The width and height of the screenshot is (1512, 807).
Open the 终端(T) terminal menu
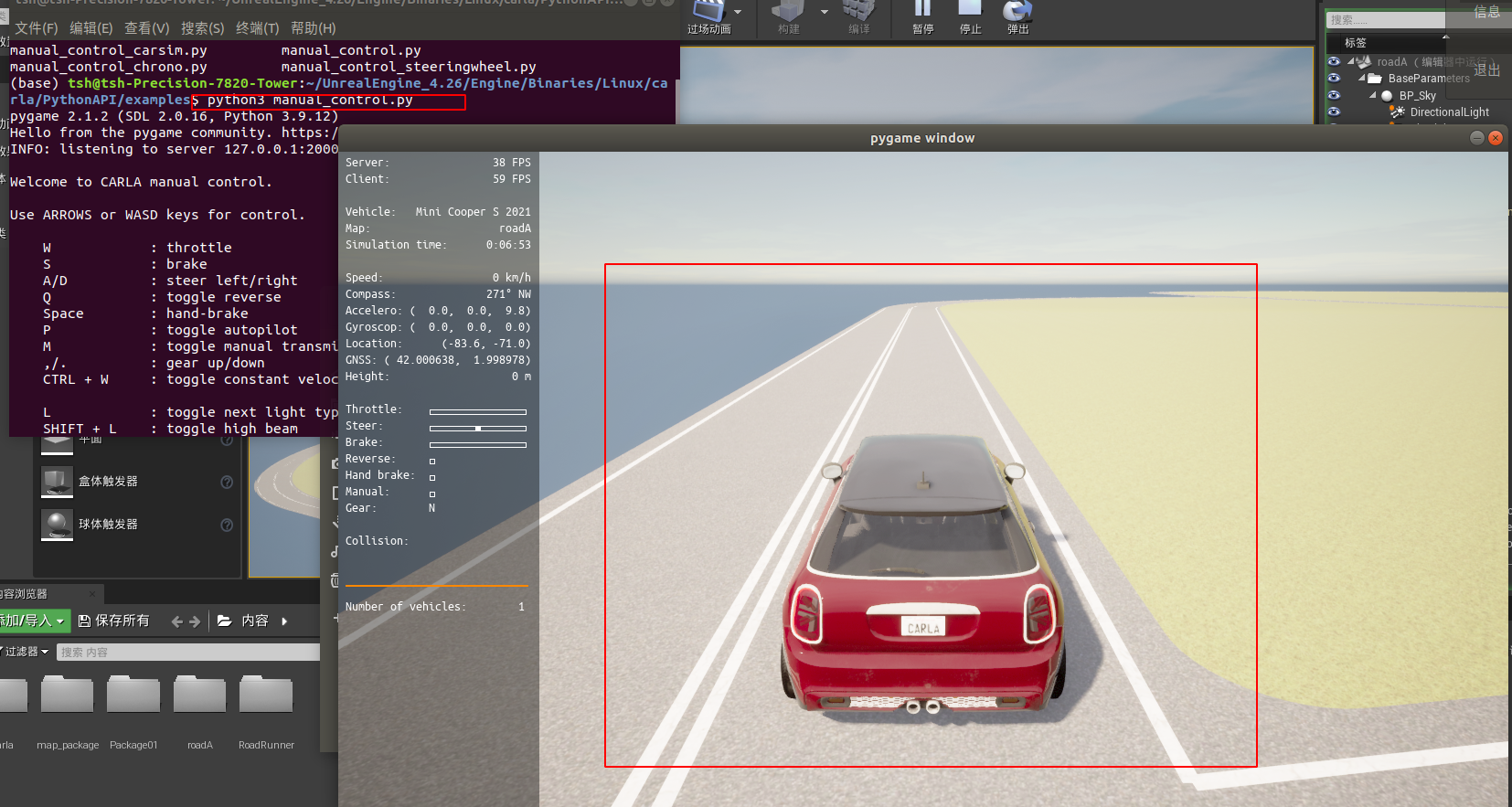coord(257,28)
